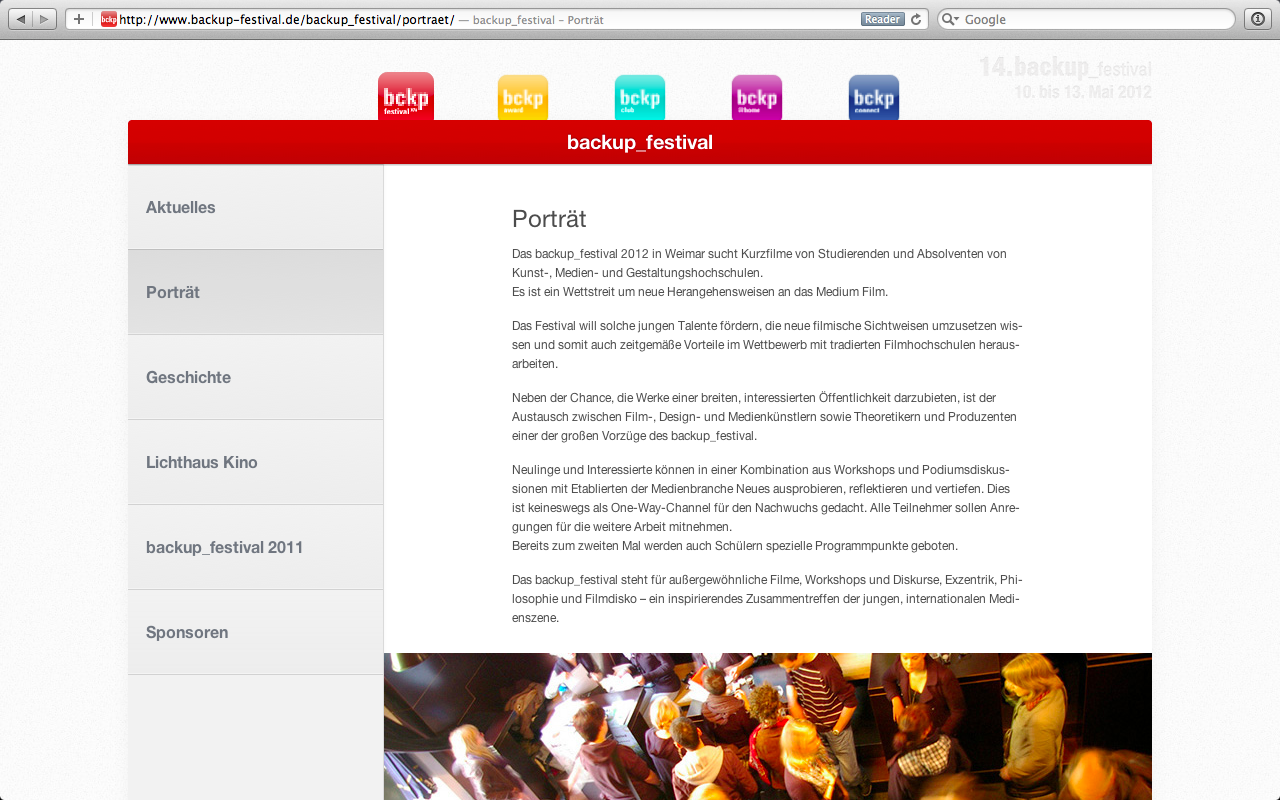The height and width of the screenshot is (800, 1280).
Task: Click paragraph starting 'Das Festival will solche jungen'
Action: point(767,344)
